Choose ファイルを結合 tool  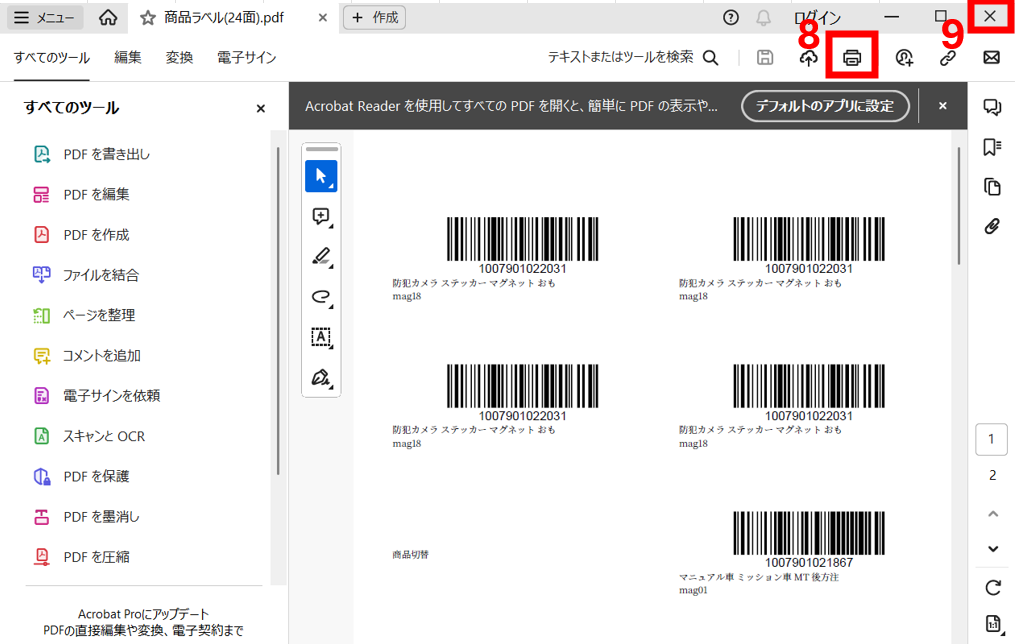[85, 275]
